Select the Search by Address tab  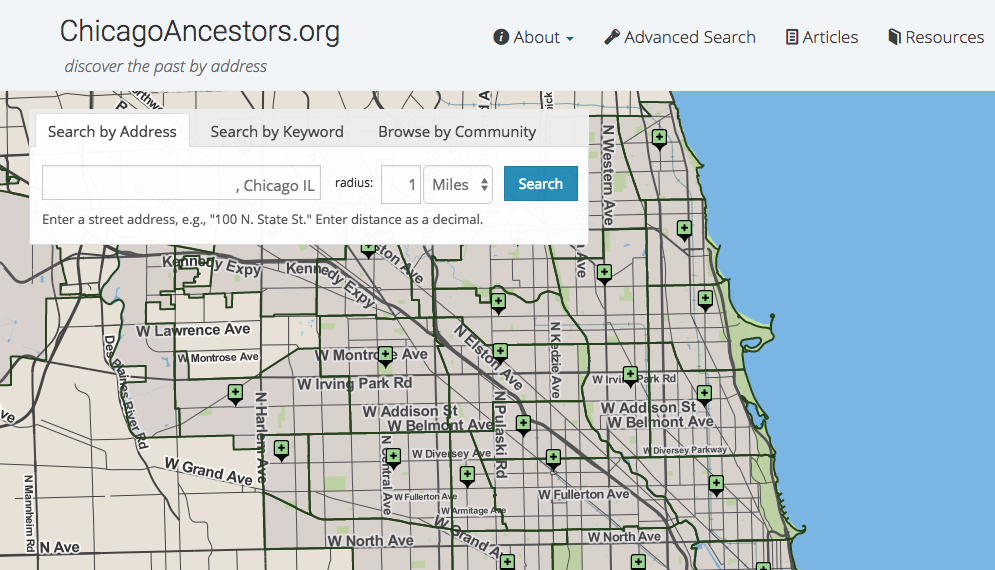112,131
